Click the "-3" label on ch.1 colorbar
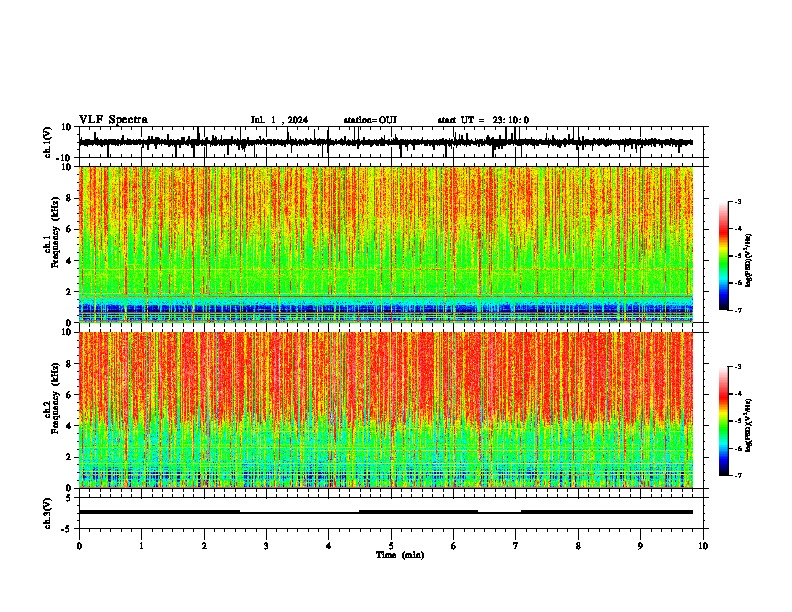Image resolution: width=792 pixels, height=612 pixels. (x=738, y=202)
